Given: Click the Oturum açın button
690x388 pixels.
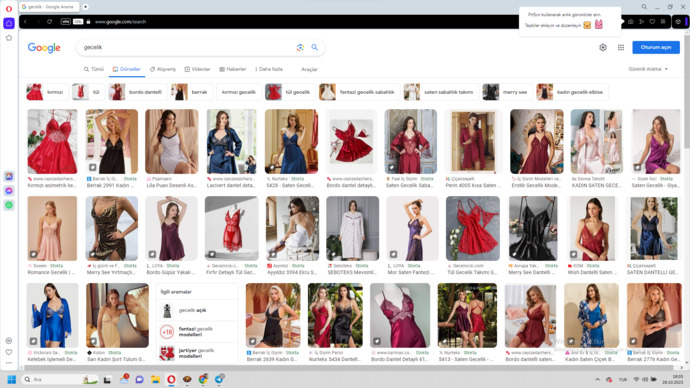Looking at the screenshot, I should (x=656, y=47).
